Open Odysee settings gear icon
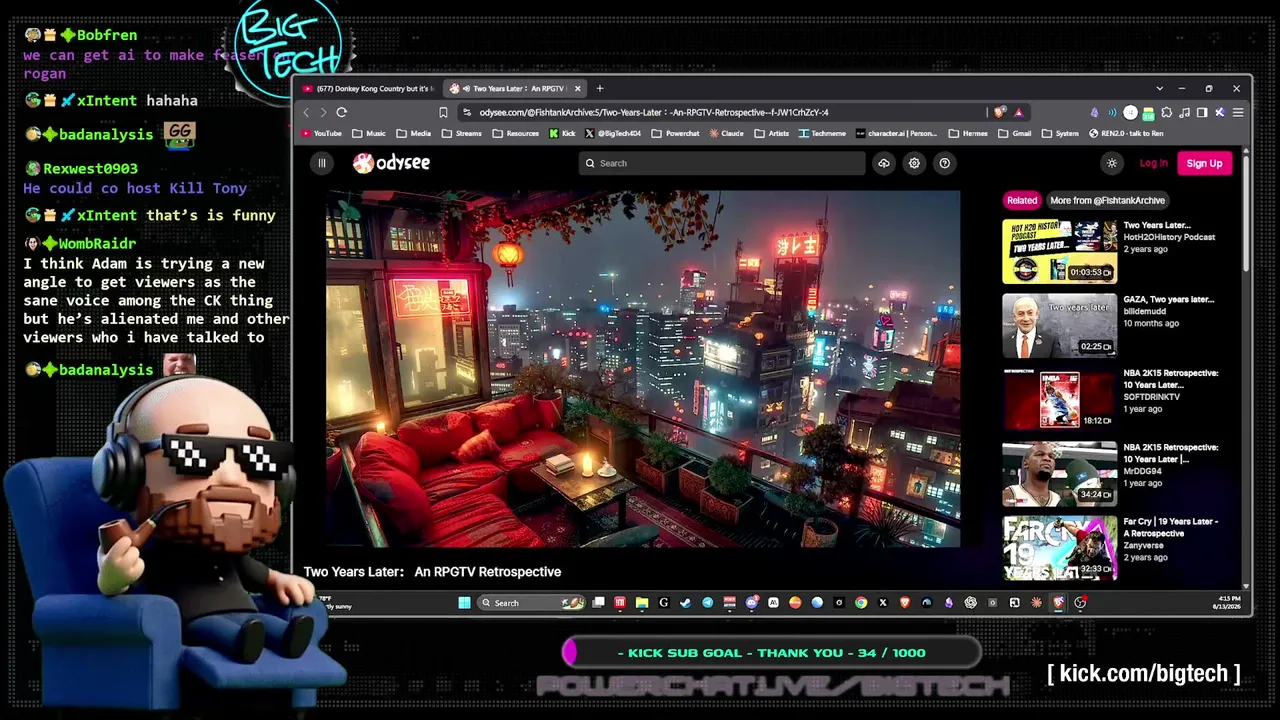The width and height of the screenshot is (1280, 720). point(914,163)
